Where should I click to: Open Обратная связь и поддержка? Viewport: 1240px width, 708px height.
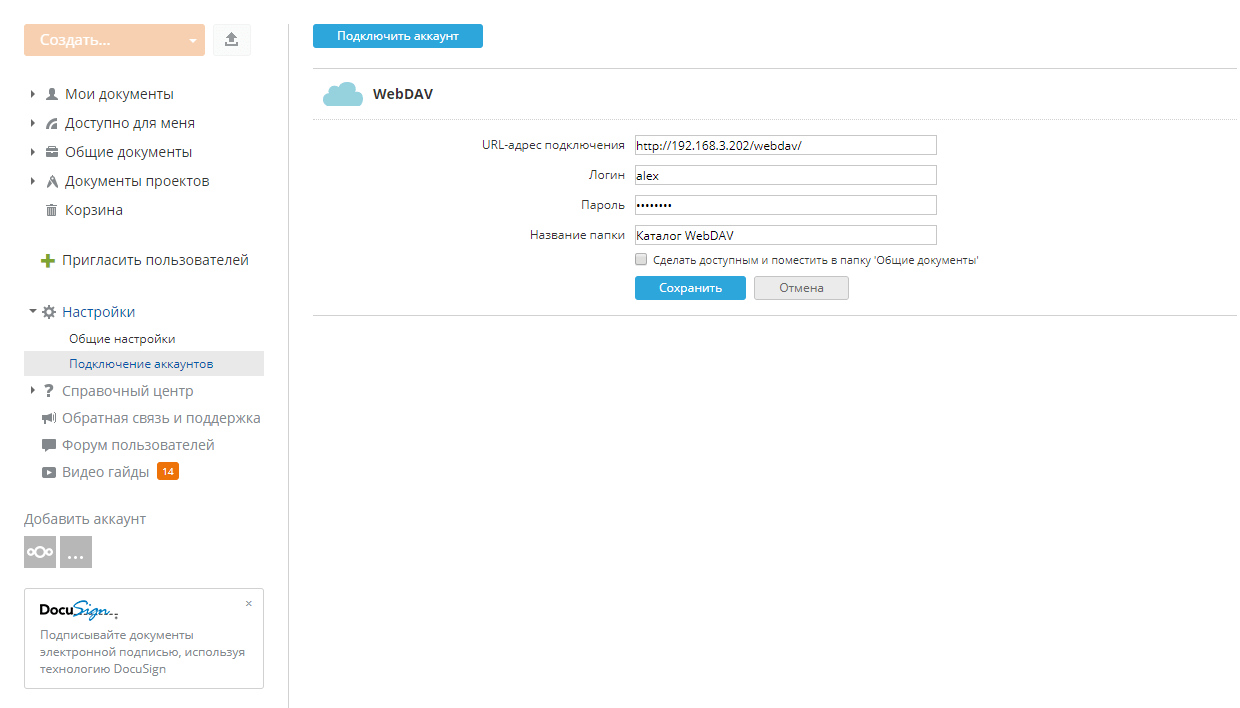(161, 418)
